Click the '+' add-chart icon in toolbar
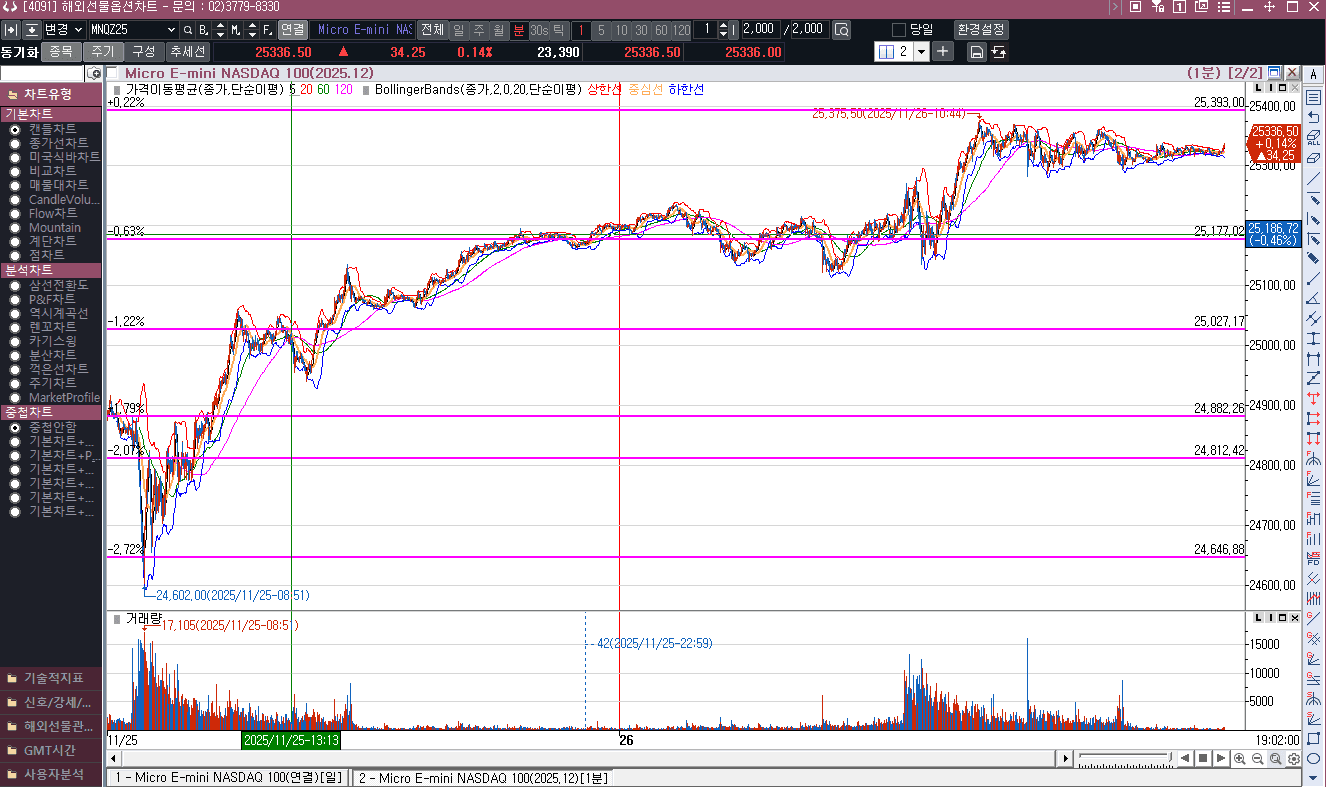The width and height of the screenshot is (1326, 787). coord(942,51)
